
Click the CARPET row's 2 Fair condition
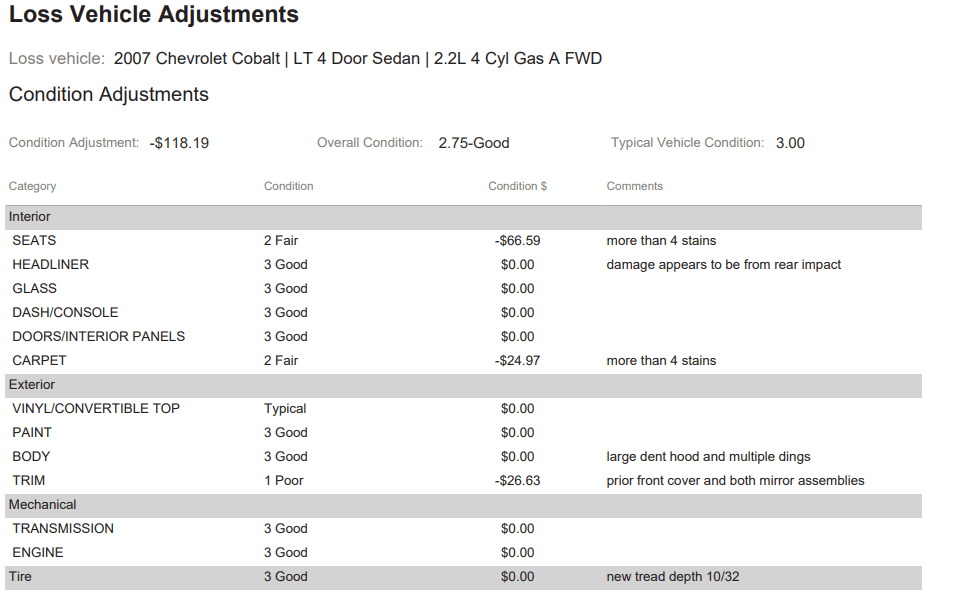click(x=281, y=361)
